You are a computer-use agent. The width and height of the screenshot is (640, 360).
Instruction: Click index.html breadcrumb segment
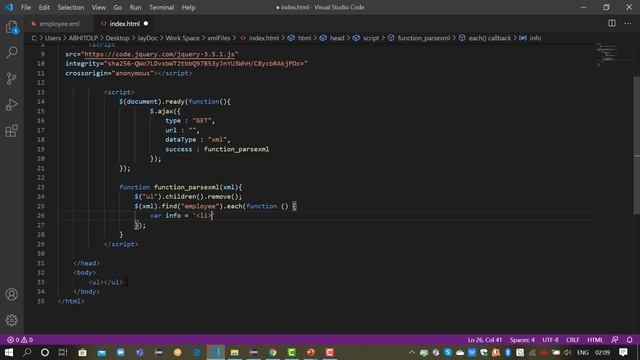click(264, 38)
